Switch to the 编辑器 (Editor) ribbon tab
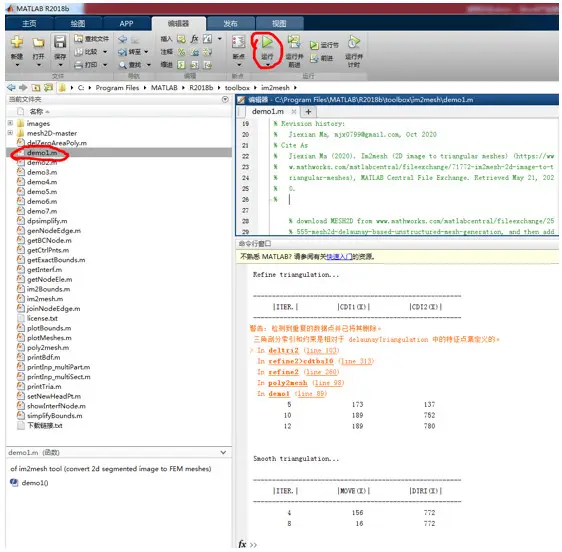Viewport: 562px width, 552px height. (x=178, y=24)
